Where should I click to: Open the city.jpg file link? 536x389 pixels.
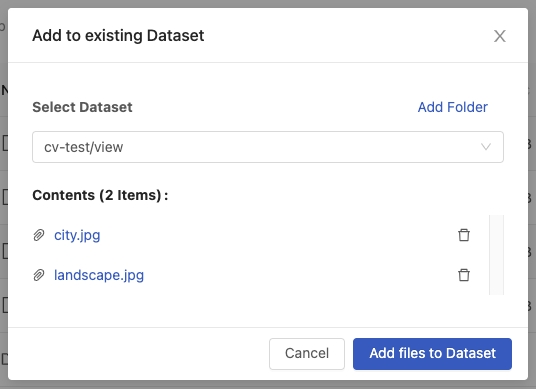[x=77, y=236]
